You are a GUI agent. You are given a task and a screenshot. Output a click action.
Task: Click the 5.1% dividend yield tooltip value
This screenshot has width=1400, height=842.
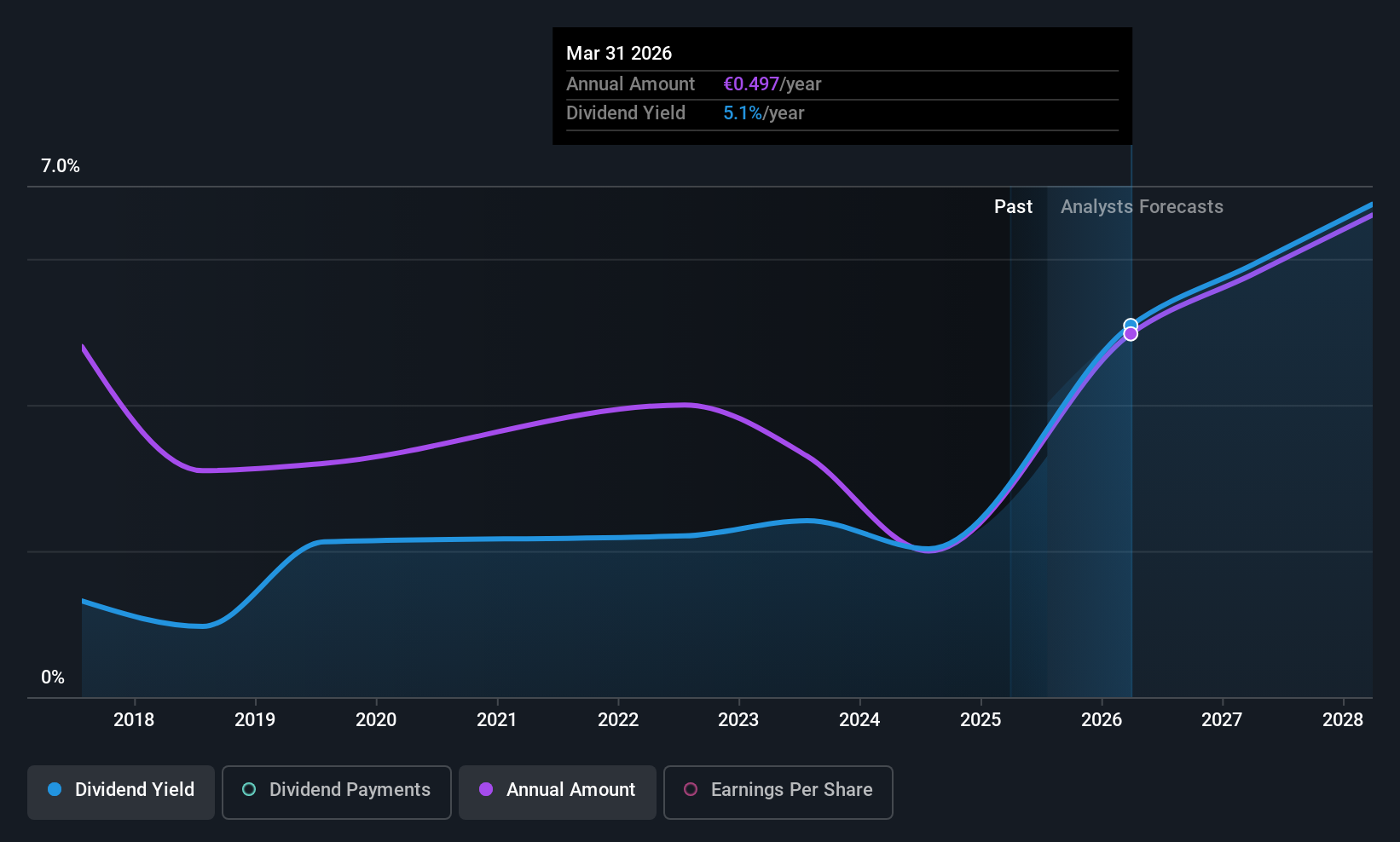pyautogui.click(x=743, y=112)
